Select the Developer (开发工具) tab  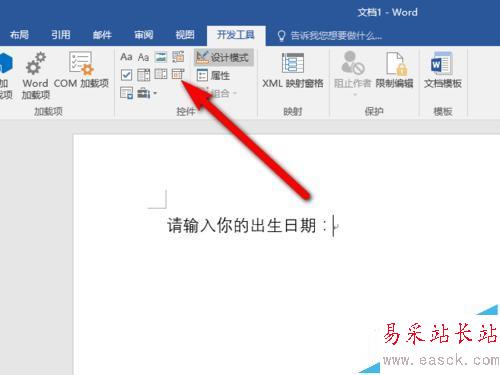(236, 35)
